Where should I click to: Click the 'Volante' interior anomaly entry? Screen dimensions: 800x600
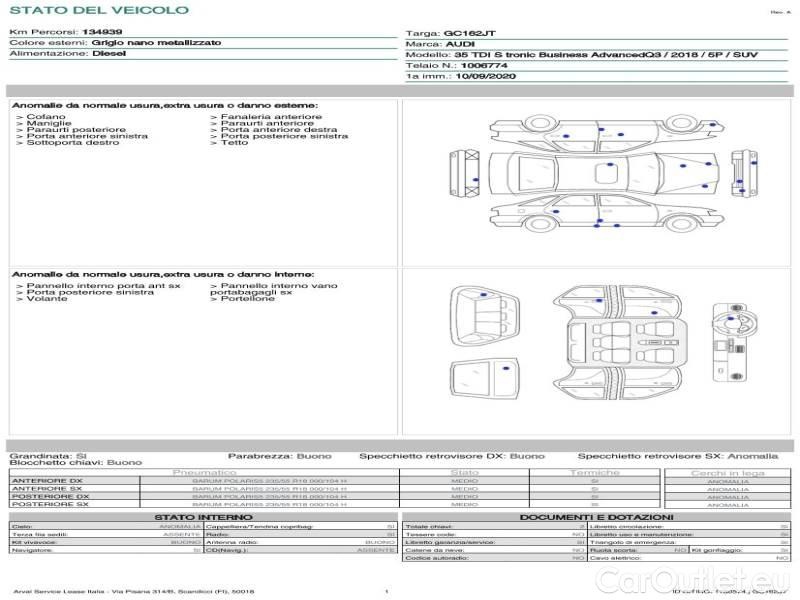tap(42, 298)
